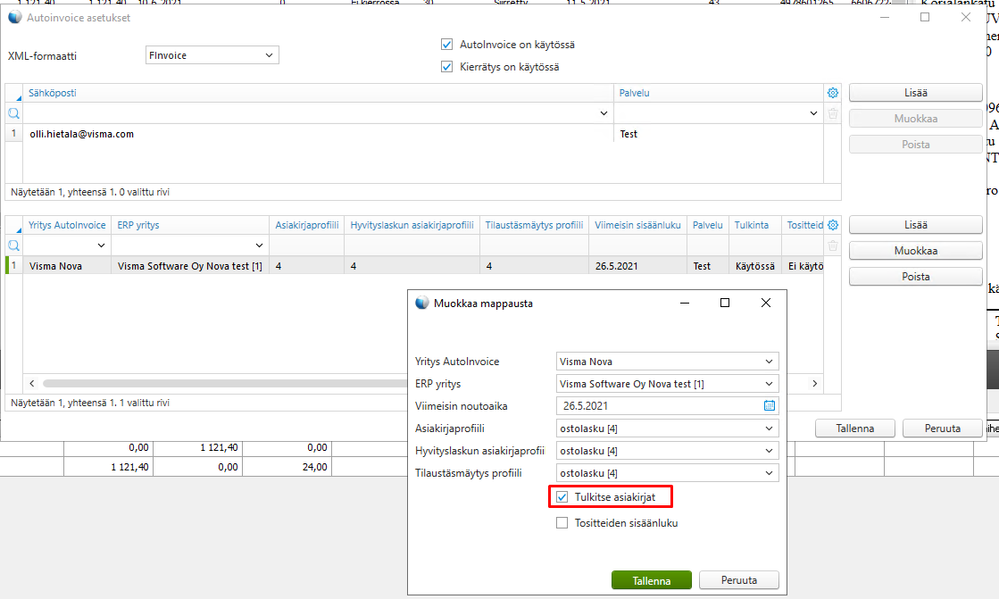999x599 pixels.
Task: Click Hyvityslaskun asiakirjaprofiili column header
Action: (412, 225)
